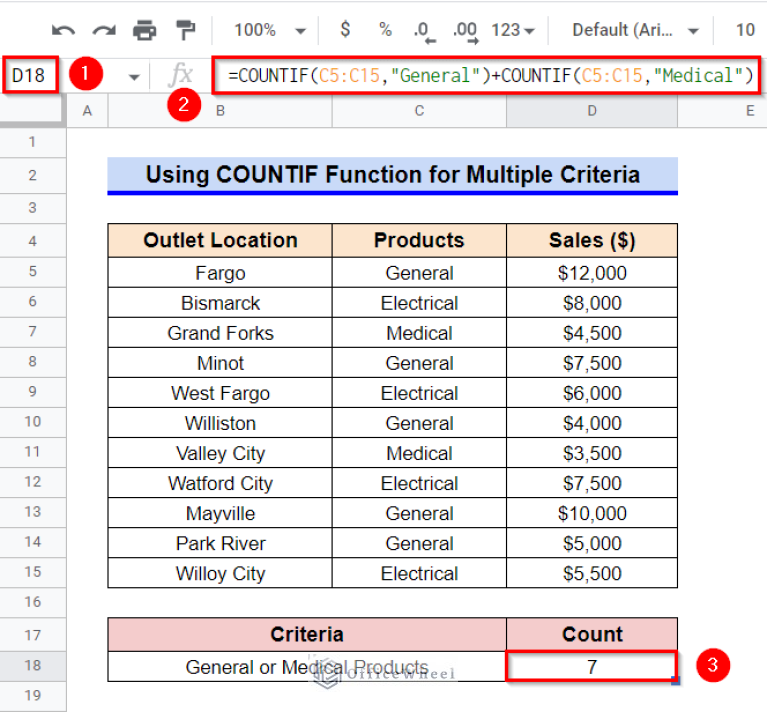Click the cell 'Willoy City'
This screenshot has width=767, height=712.
coord(220,574)
